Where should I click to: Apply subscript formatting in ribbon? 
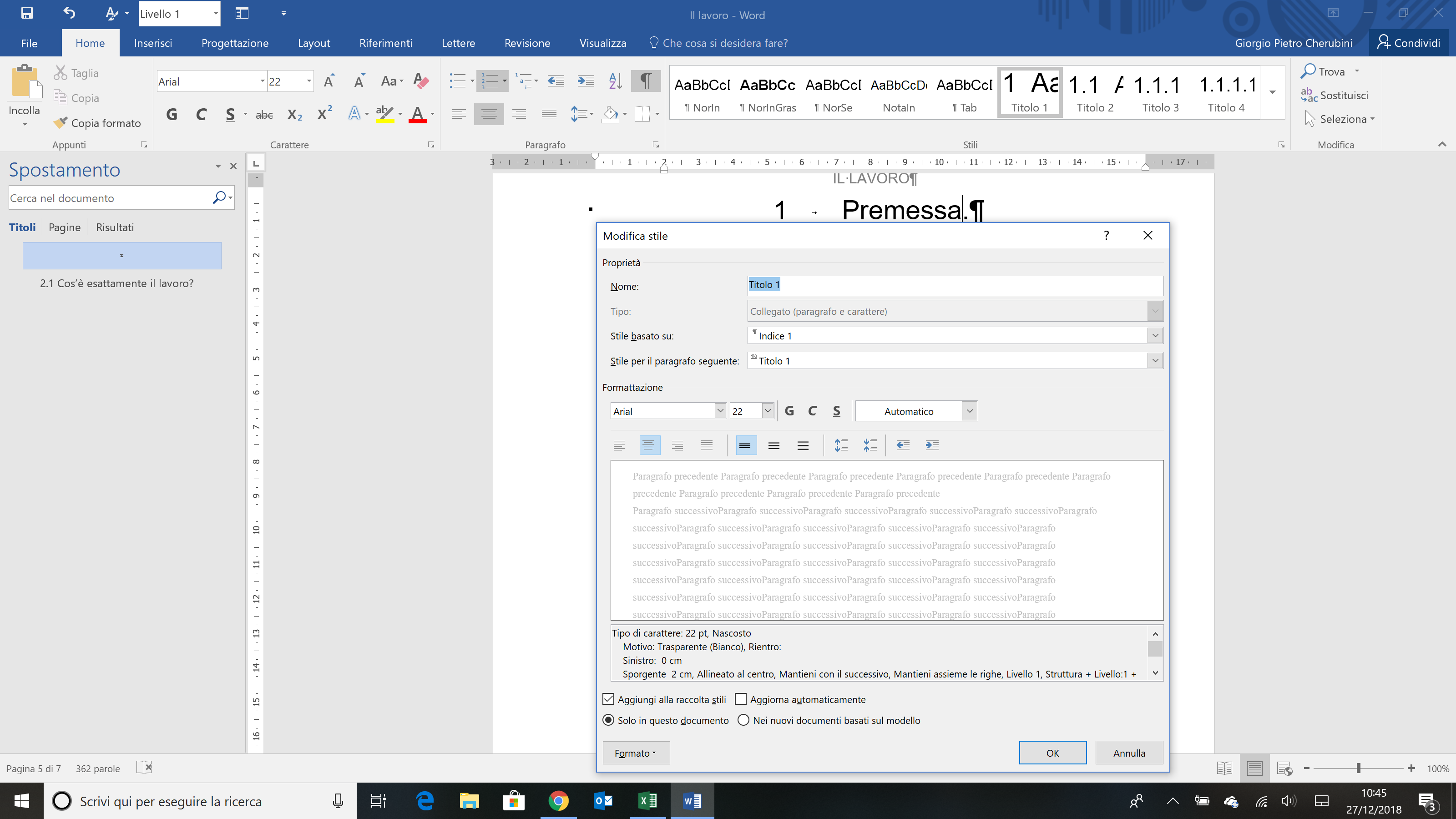tap(294, 115)
